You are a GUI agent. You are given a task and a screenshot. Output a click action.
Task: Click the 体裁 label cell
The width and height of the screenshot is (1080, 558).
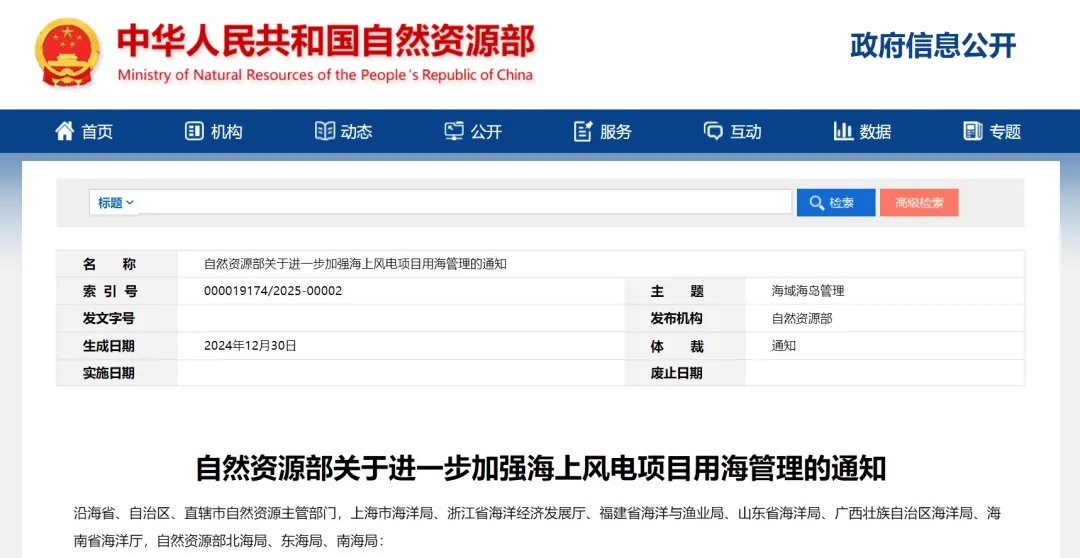[x=685, y=346]
